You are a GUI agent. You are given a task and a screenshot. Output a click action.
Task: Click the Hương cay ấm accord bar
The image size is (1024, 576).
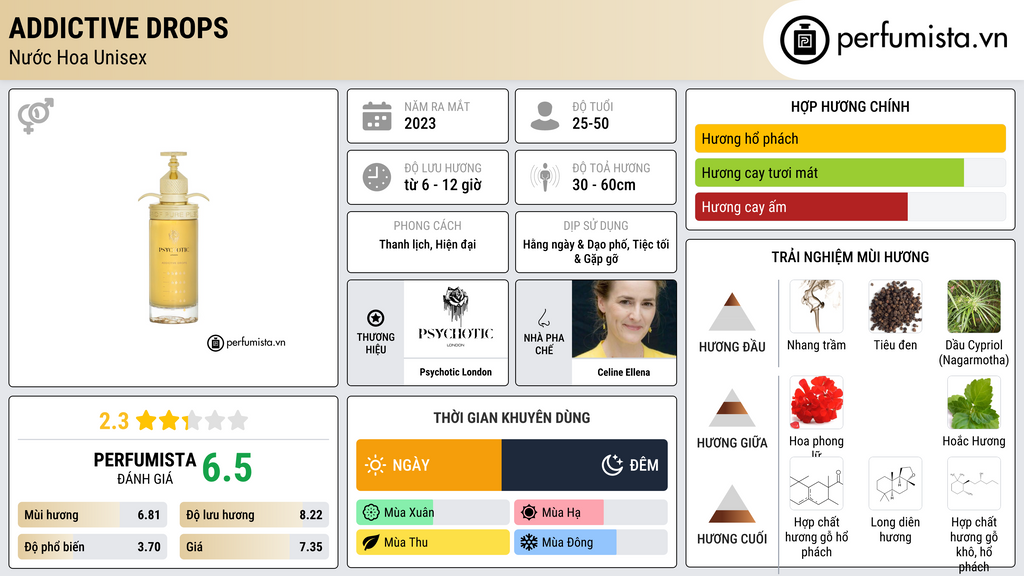[850, 206]
